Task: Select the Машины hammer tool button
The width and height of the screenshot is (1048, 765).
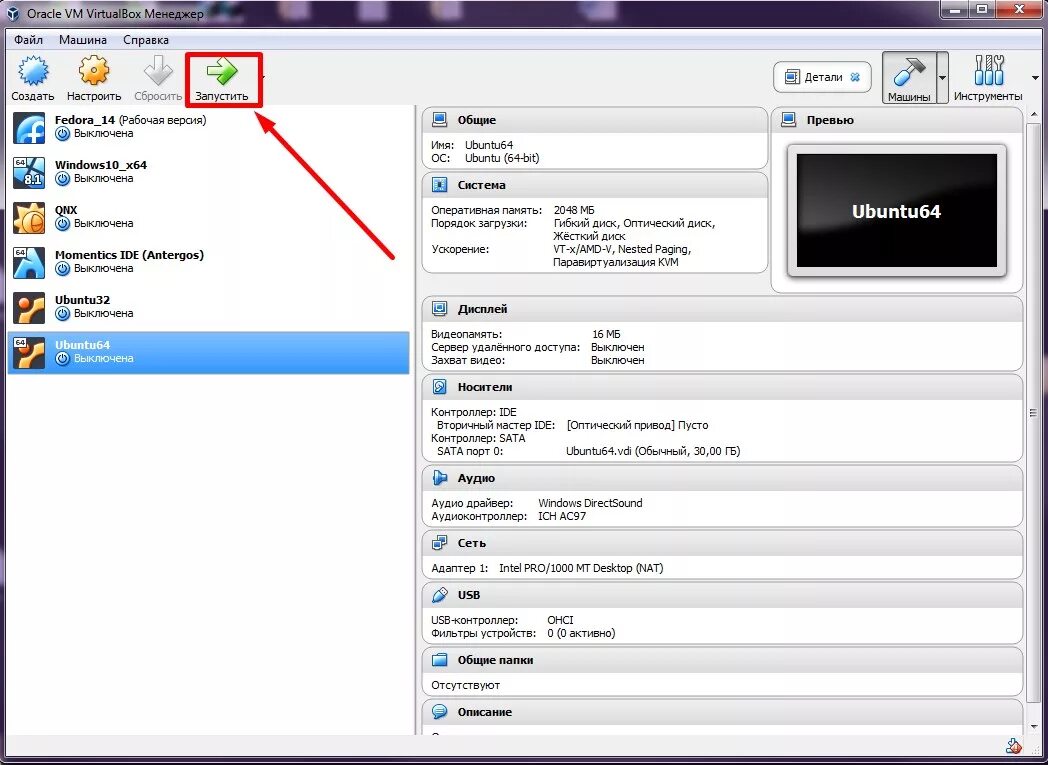Action: click(x=908, y=78)
